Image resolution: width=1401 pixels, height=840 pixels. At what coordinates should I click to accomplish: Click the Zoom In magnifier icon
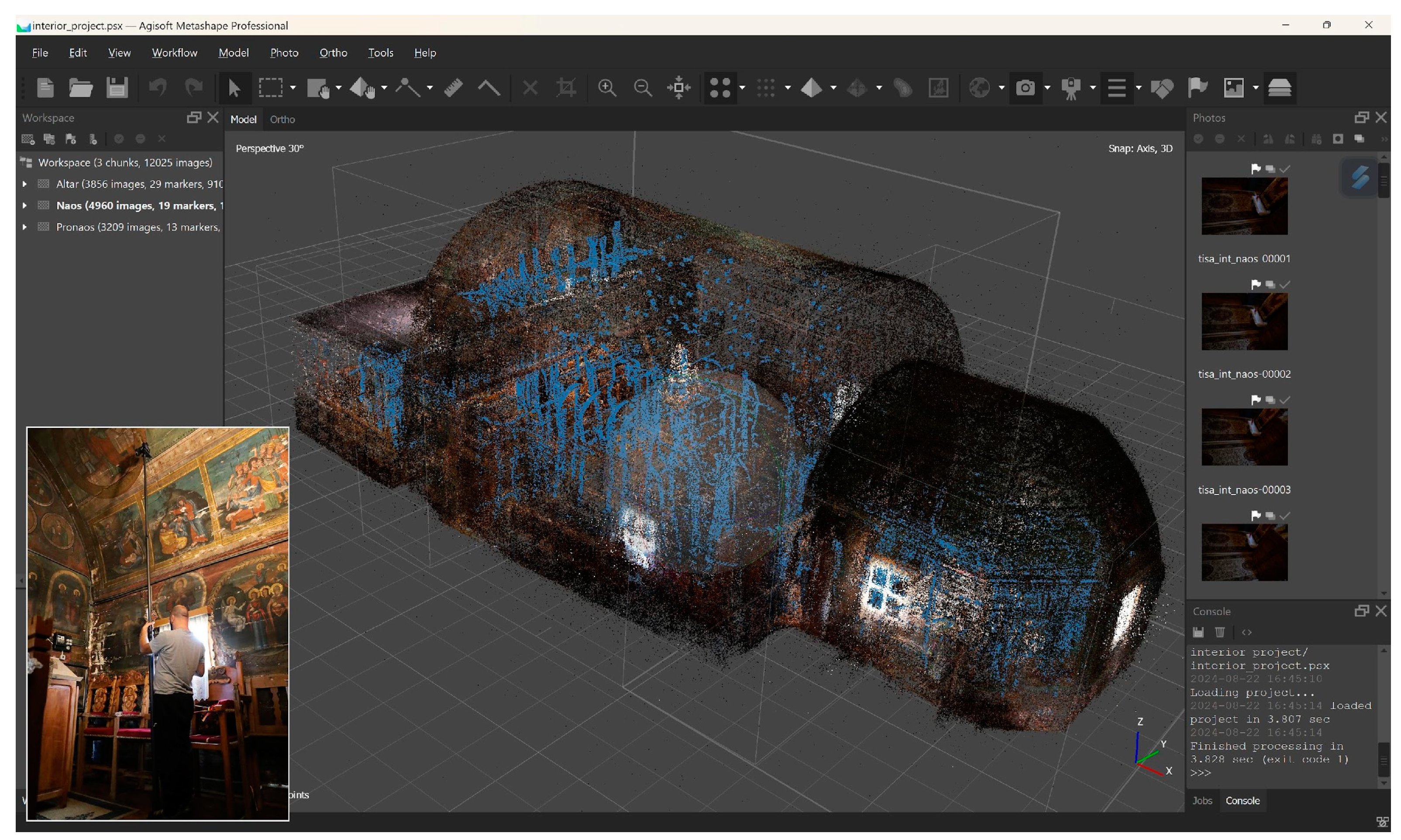(607, 88)
